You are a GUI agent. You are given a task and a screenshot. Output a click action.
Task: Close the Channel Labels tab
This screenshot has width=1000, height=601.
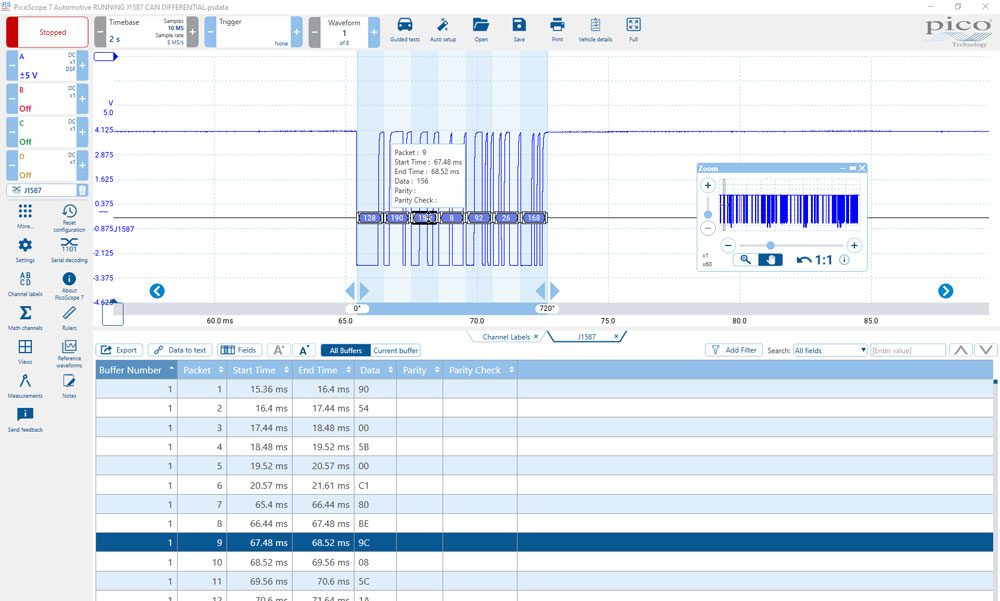click(x=536, y=336)
